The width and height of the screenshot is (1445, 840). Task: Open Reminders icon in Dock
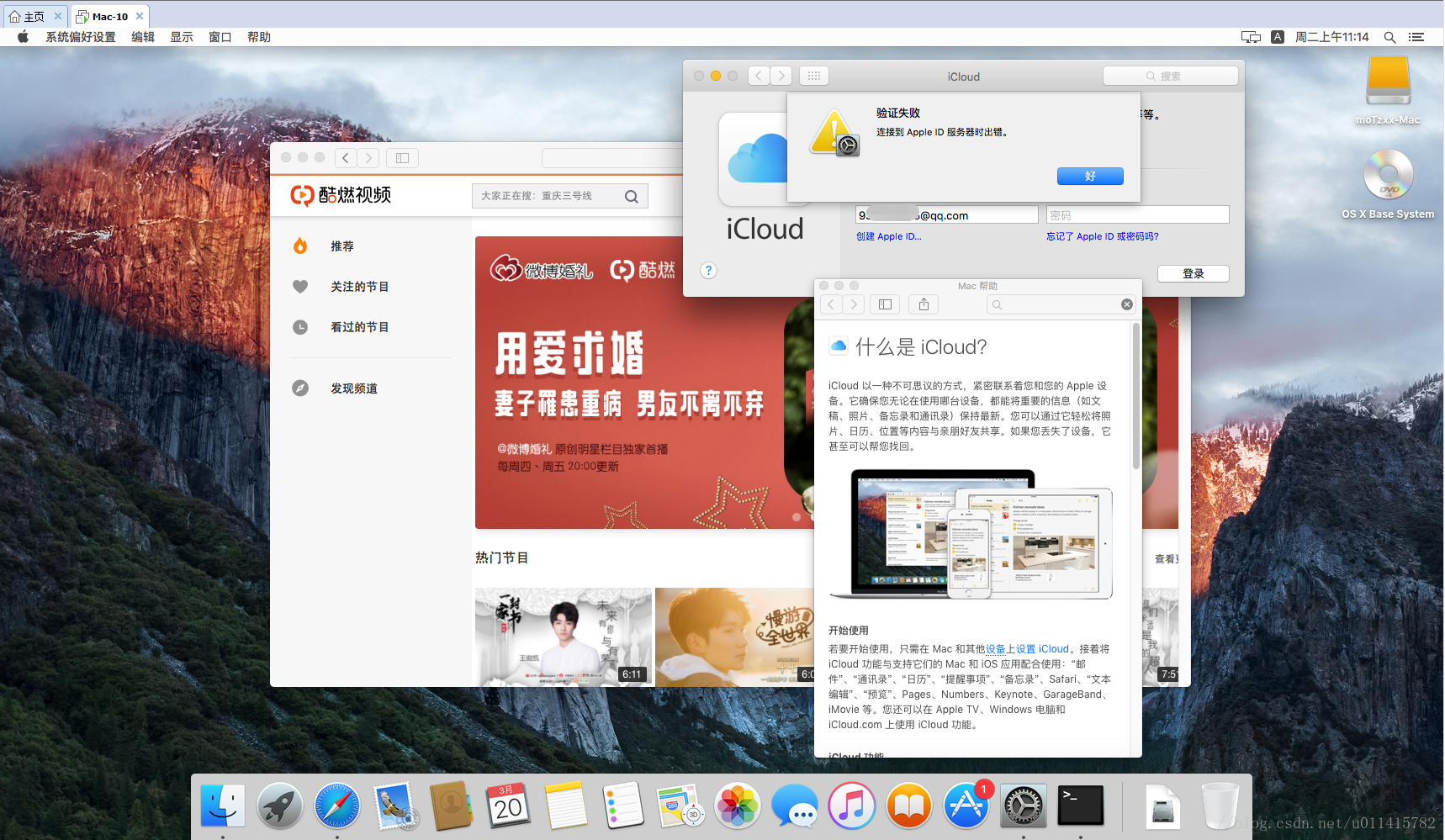point(623,806)
